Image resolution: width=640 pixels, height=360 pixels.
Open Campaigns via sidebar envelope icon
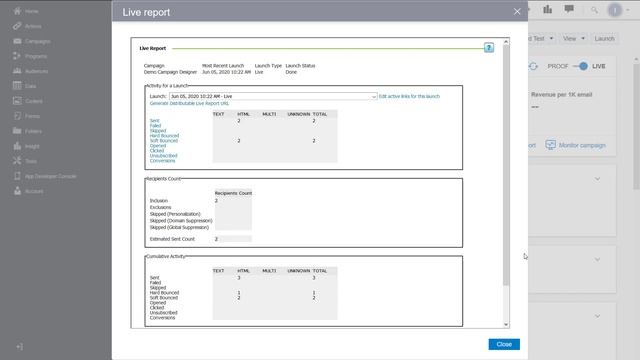(x=17, y=41)
